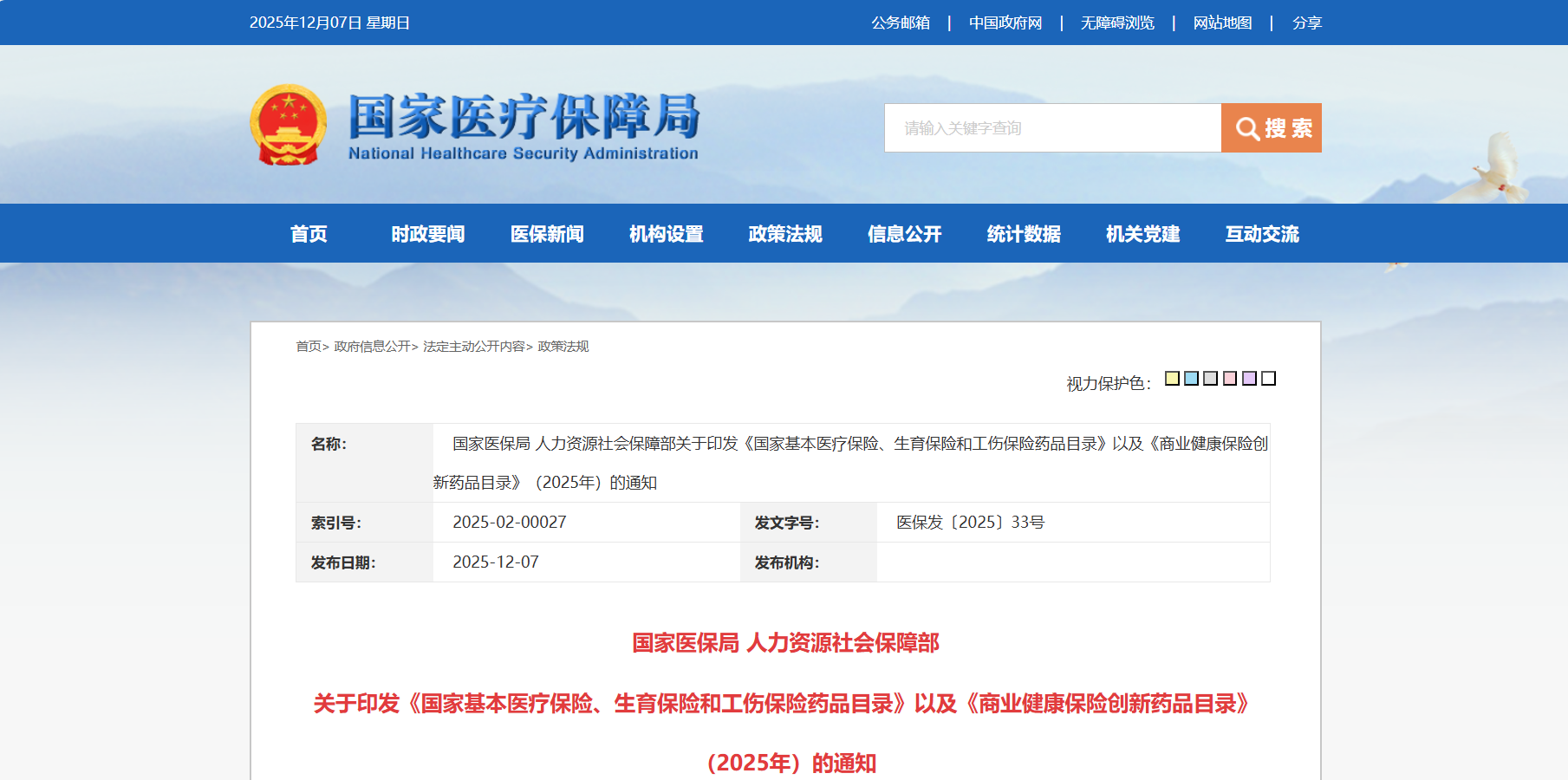Go to 时政要闻 in the navigation bar
This screenshot has height=780, width=1568.
428,234
